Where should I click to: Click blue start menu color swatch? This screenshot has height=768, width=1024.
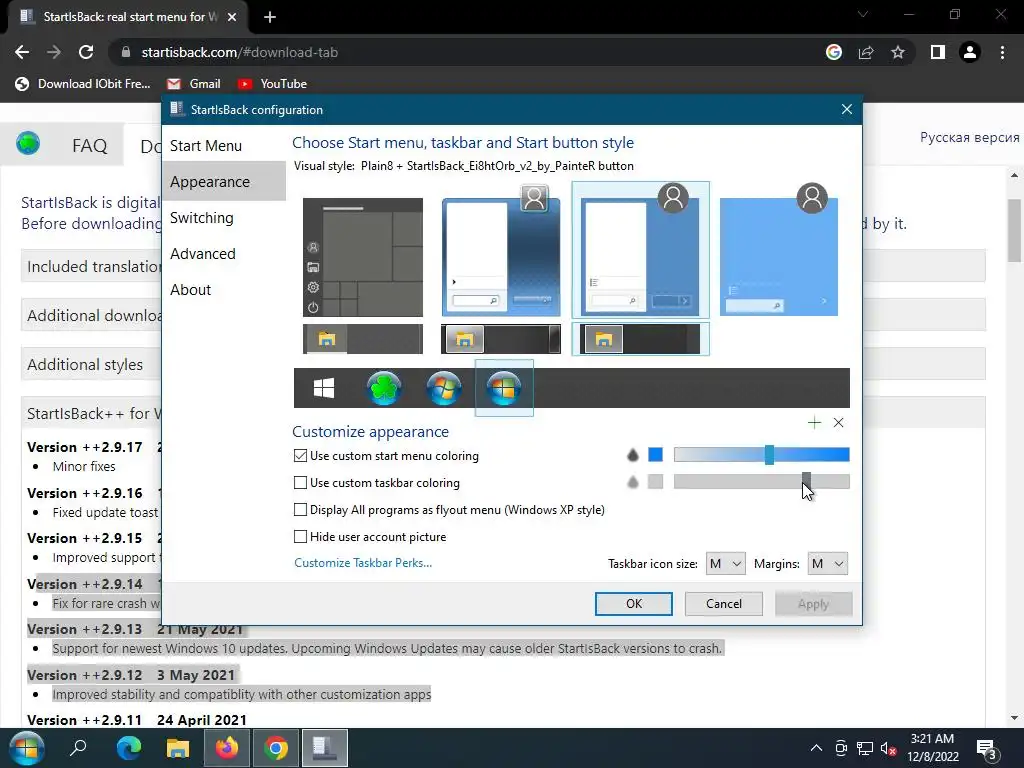[655, 455]
